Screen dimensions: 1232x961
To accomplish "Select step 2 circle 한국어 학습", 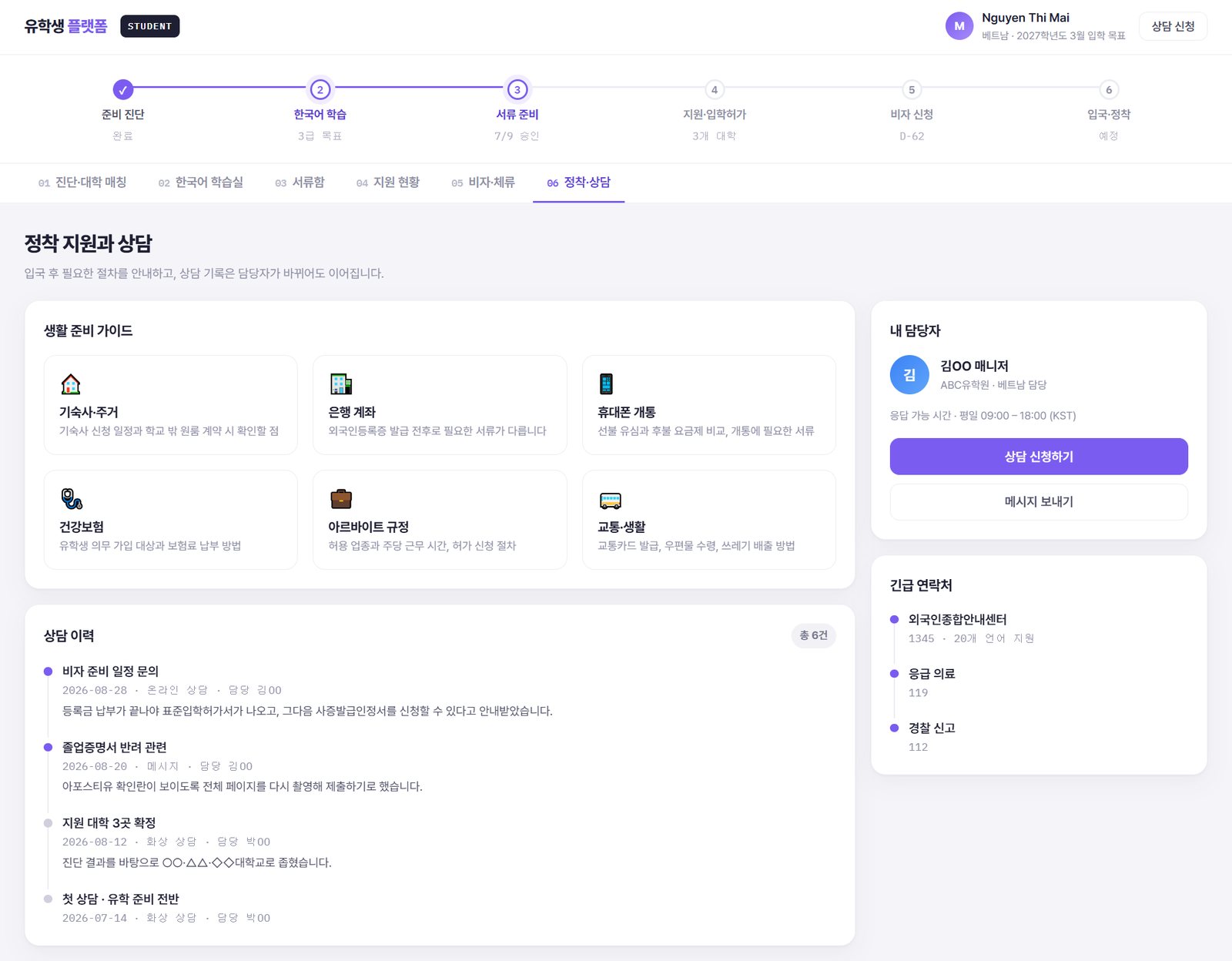I will click(x=320, y=89).
